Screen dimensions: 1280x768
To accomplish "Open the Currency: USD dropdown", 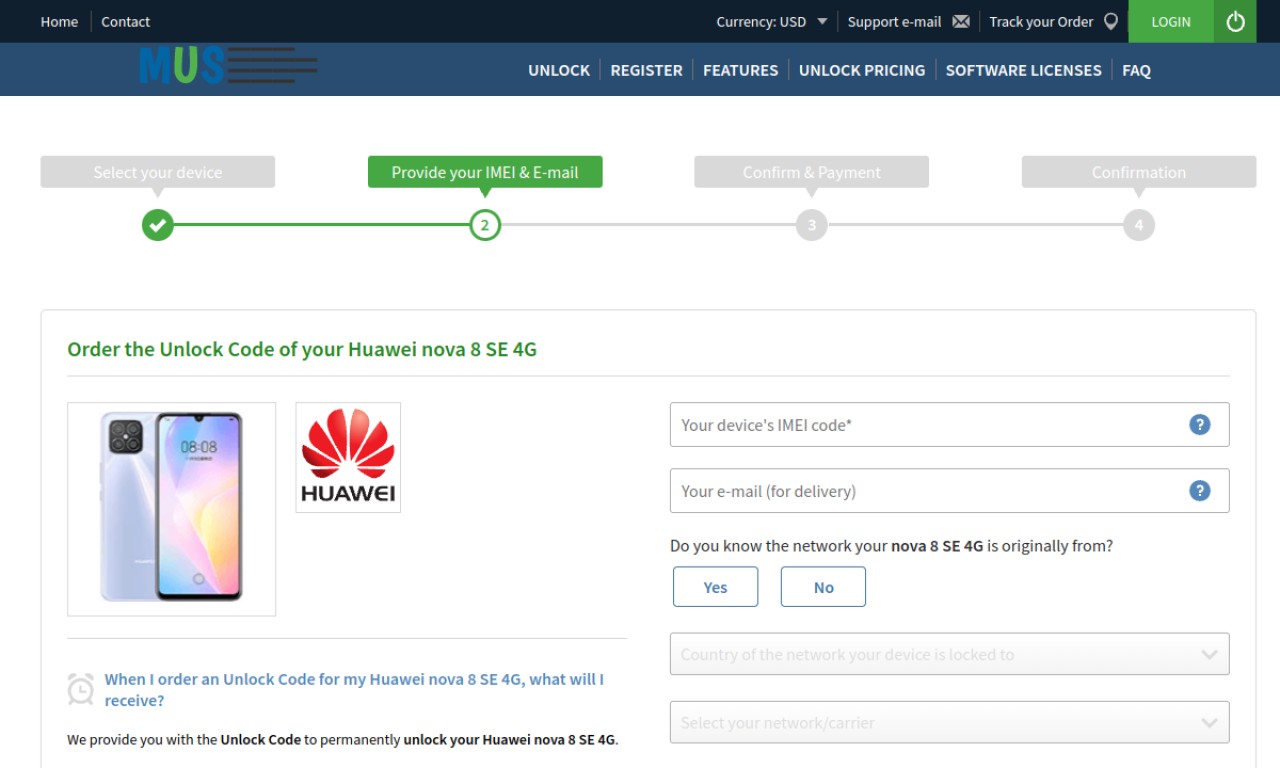I will (772, 21).
